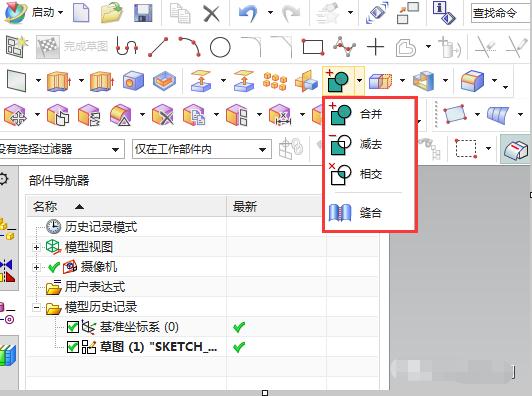This screenshot has height=396, width=532.
Task: Select the Arc sketch tool
Action: 189,46
